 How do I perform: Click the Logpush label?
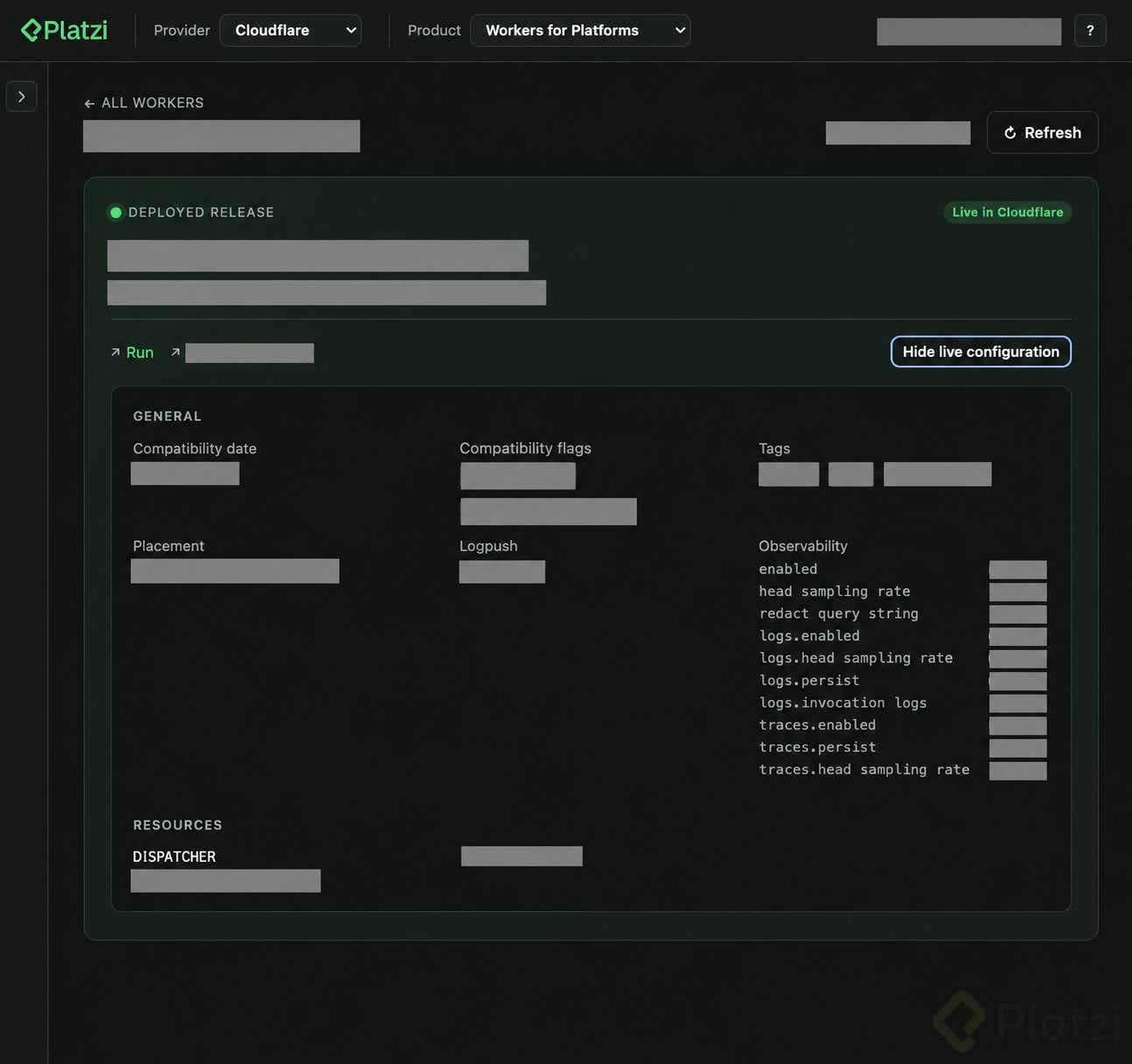pyautogui.click(x=488, y=546)
